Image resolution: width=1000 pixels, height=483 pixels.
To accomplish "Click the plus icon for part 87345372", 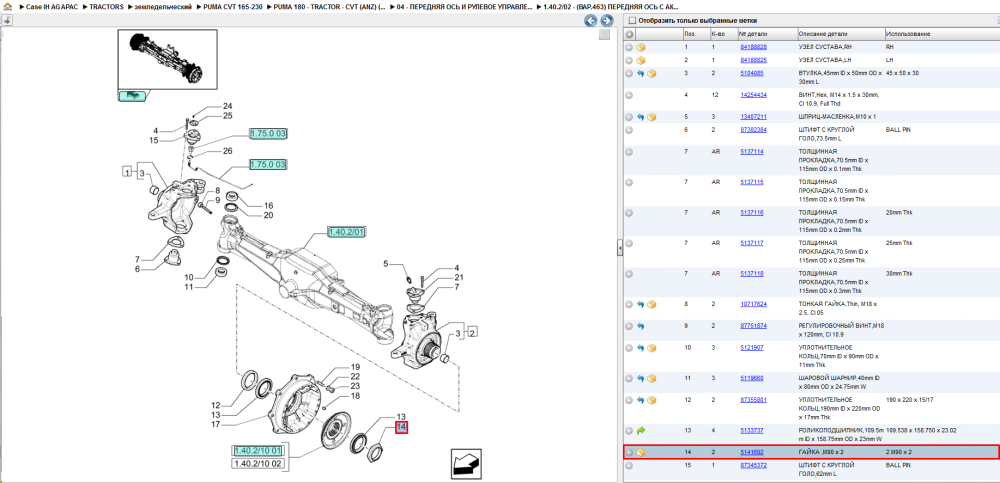I will click(629, 466).
